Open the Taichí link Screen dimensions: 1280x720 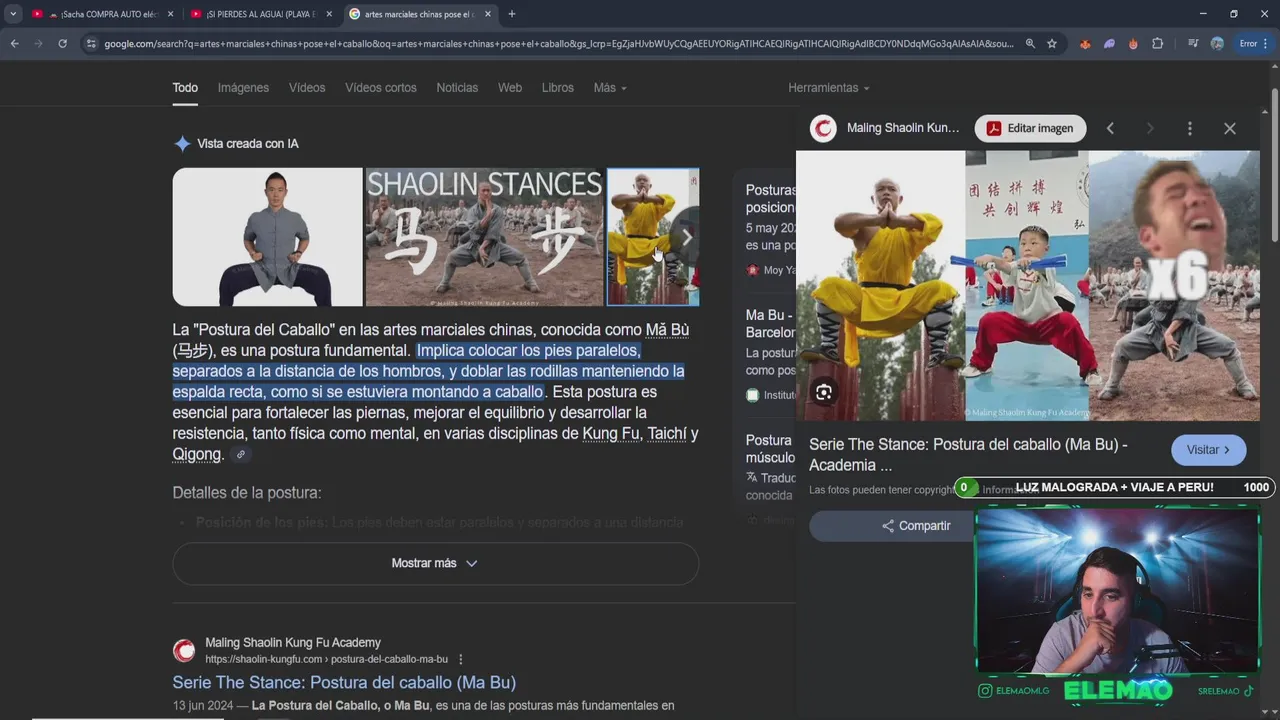(x=667, y=434)
